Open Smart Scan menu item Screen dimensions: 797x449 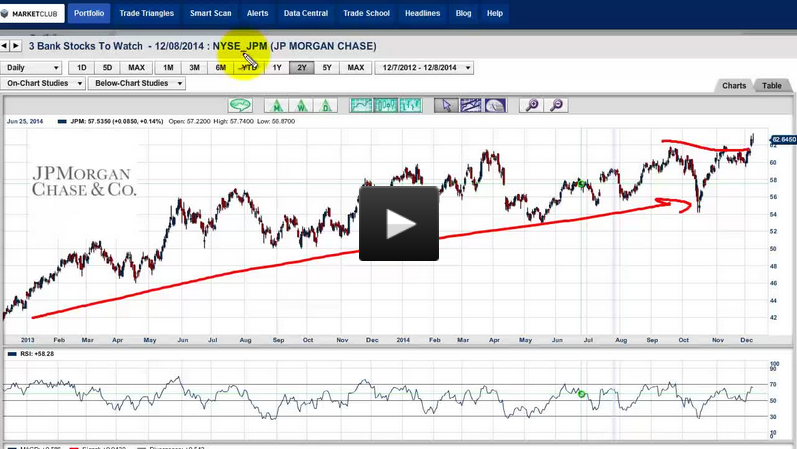point(210,13)
